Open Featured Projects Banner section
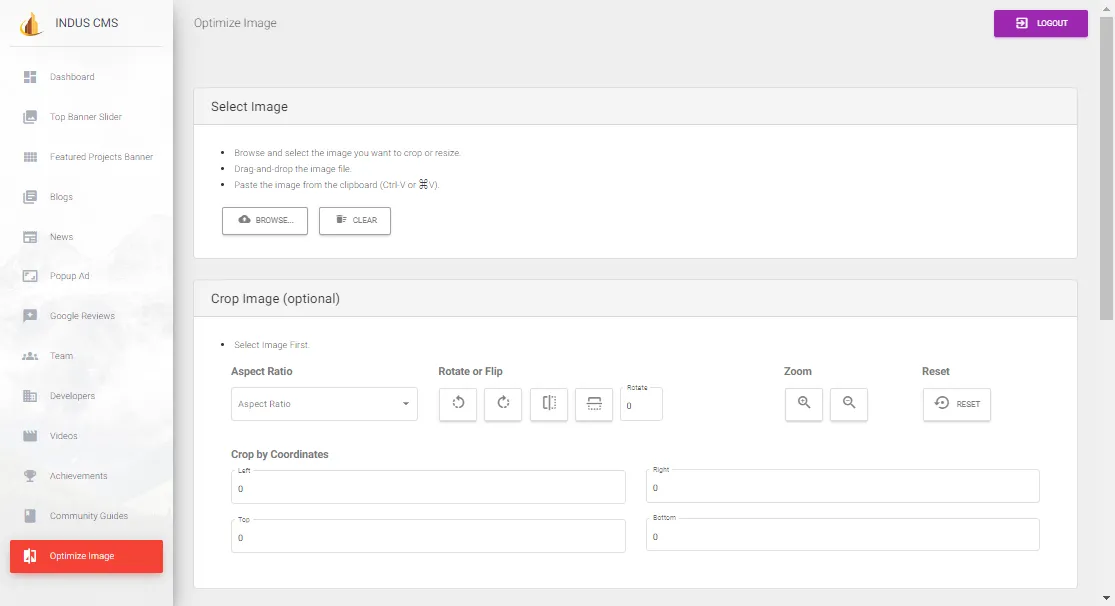 [101, 156]
